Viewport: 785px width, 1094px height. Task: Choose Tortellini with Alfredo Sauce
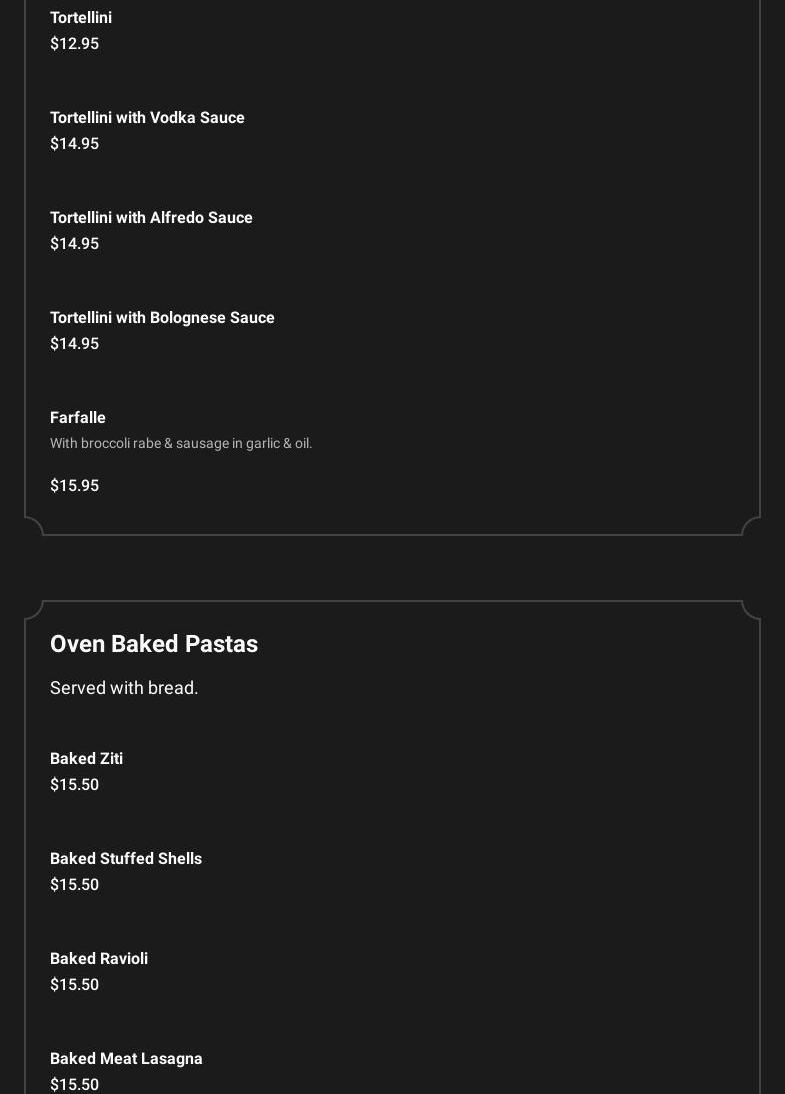[151, 218]
